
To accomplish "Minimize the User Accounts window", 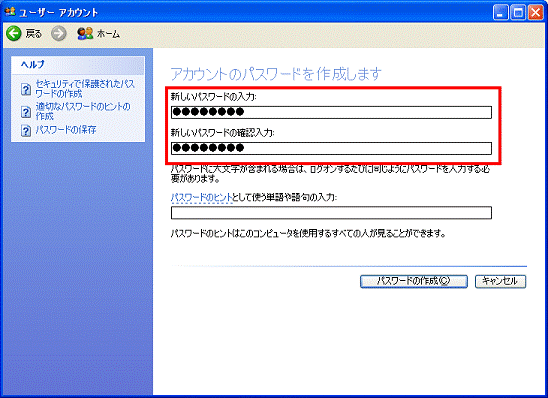I will coord(500,13).
